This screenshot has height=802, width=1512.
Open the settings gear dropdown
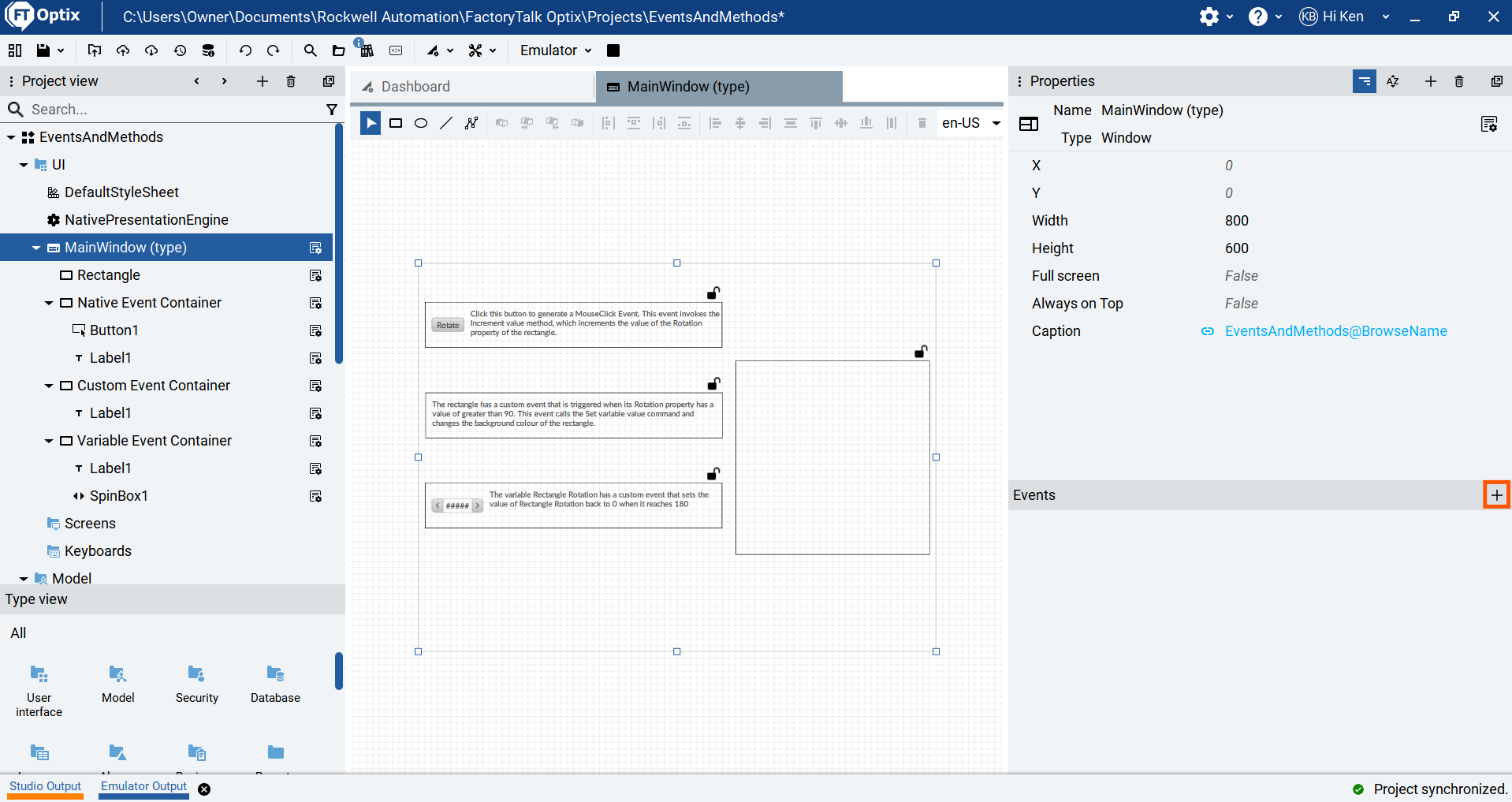(1216, 17)
